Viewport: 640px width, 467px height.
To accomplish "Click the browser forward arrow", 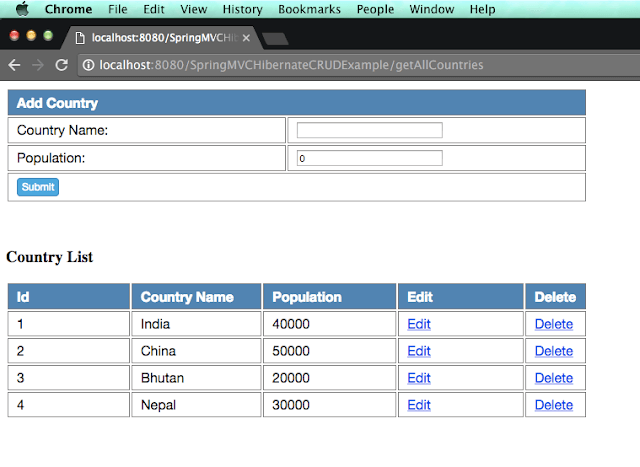I will tap(38, 65).
